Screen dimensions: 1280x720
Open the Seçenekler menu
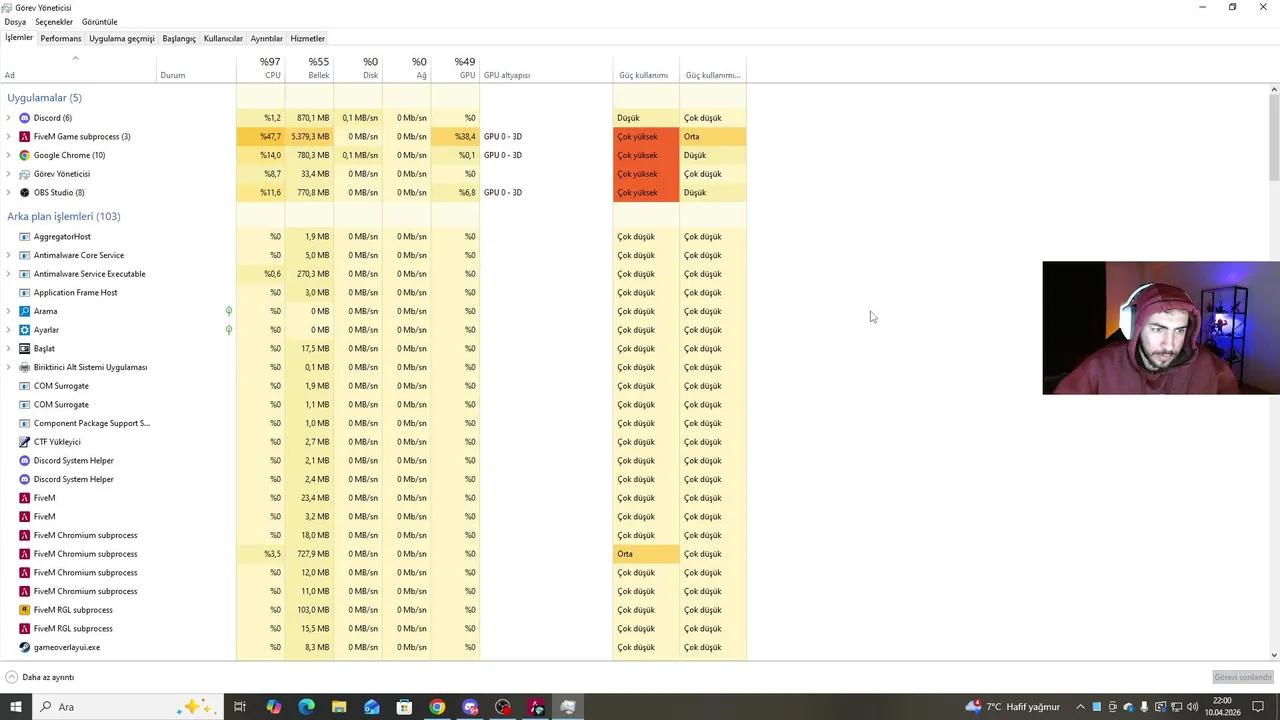(x=54, y=21)
